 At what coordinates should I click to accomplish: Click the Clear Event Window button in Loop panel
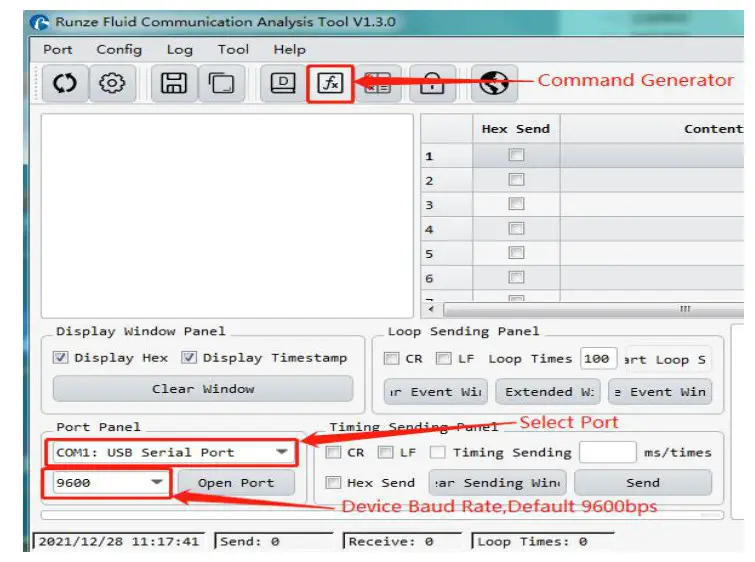click(x=436, y=392)
